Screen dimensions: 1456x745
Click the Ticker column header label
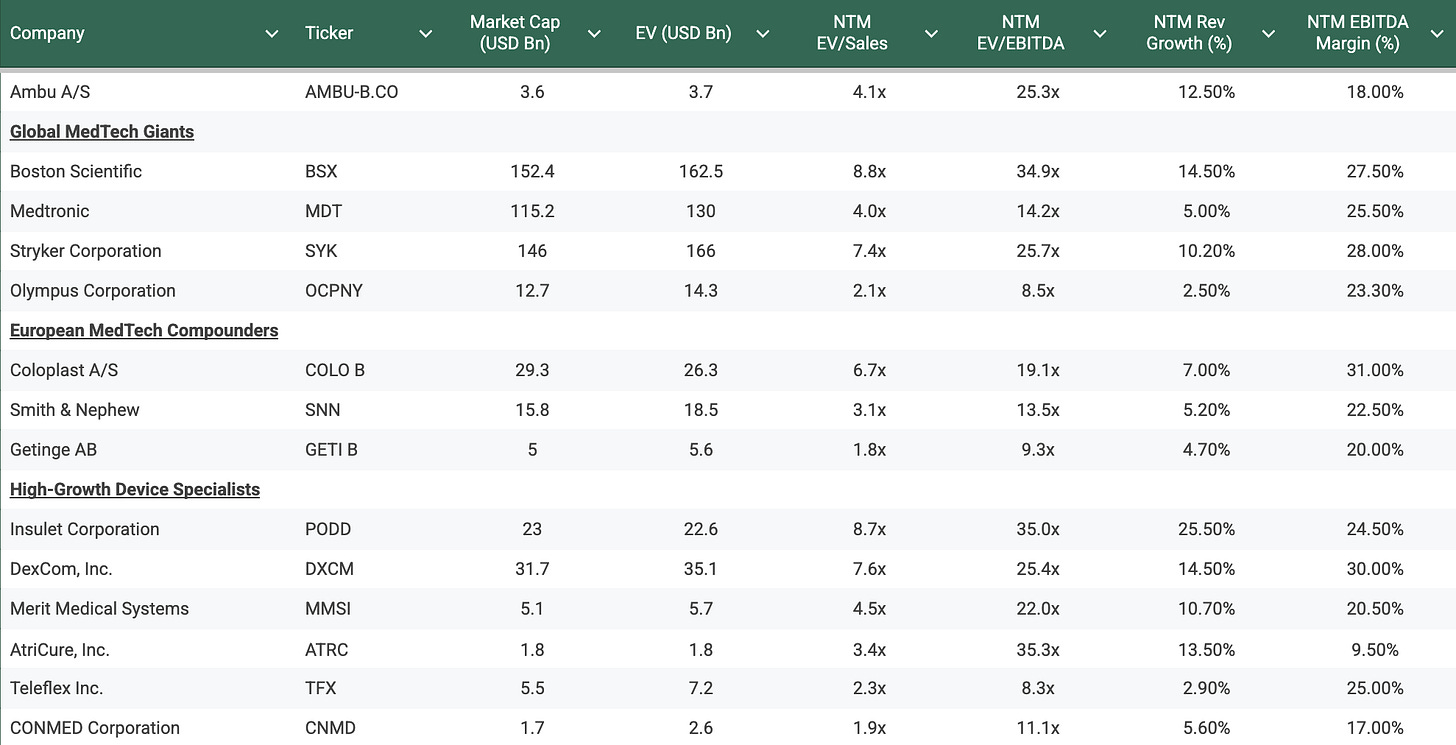[x=329, y=33]
